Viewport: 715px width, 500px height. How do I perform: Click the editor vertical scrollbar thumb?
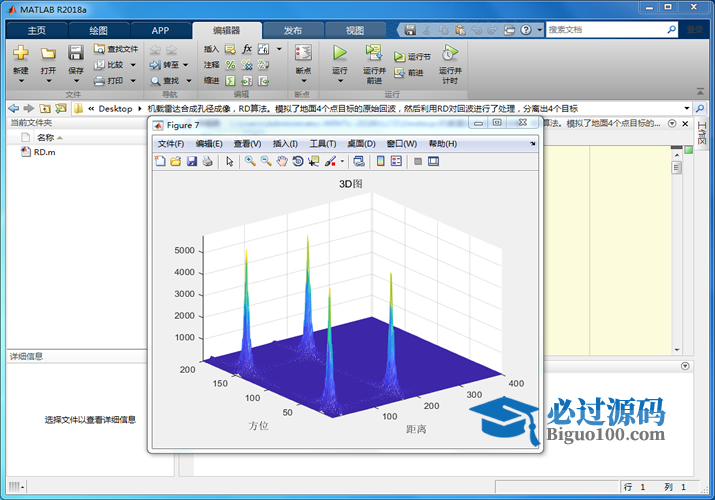(x=677, y=167)
